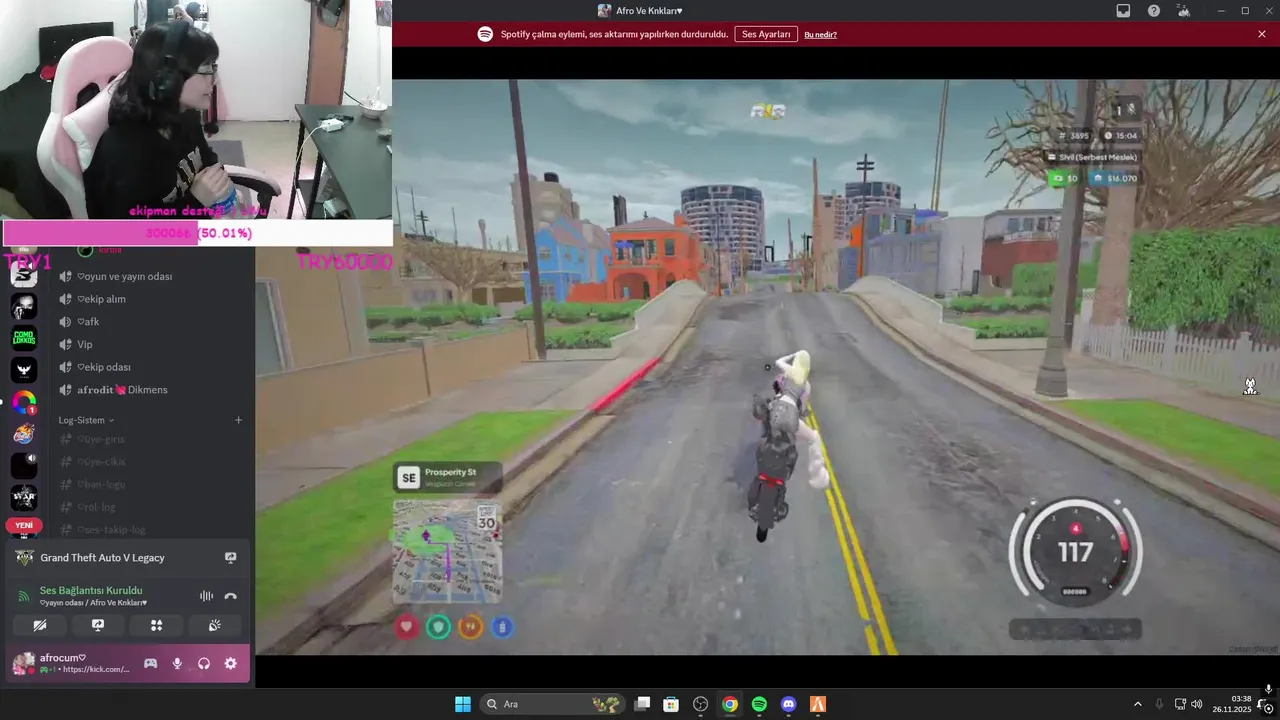
Task: Open Task View in the taskbar
Action: [642, 704]
